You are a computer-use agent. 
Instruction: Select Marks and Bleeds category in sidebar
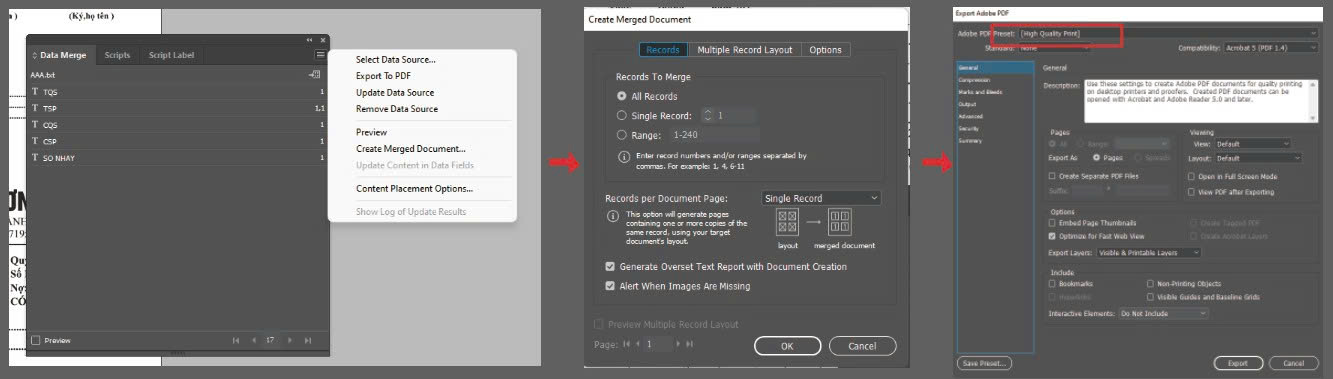pos(980,91)
